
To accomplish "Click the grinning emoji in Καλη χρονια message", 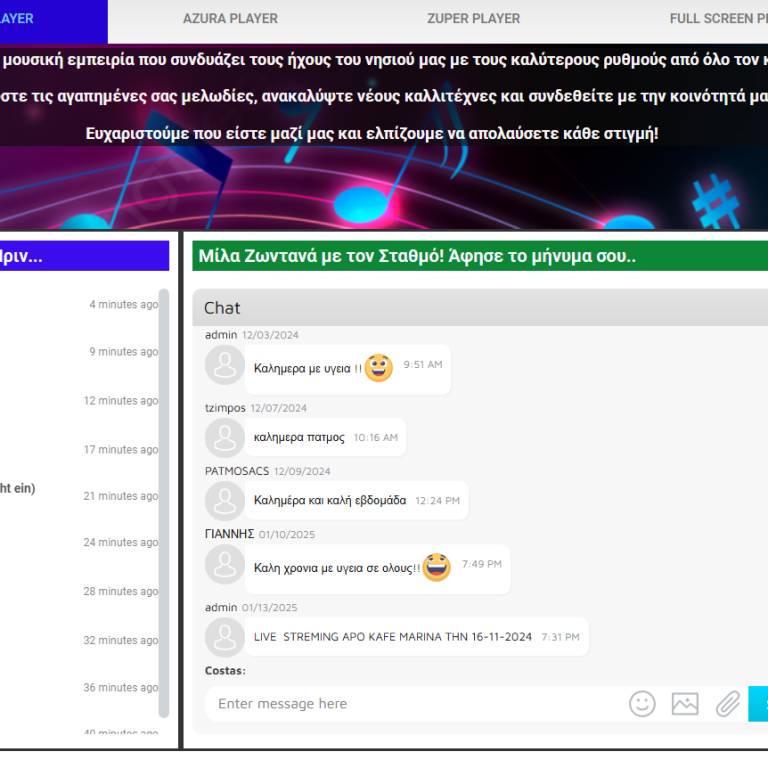I will coord(436,567).
